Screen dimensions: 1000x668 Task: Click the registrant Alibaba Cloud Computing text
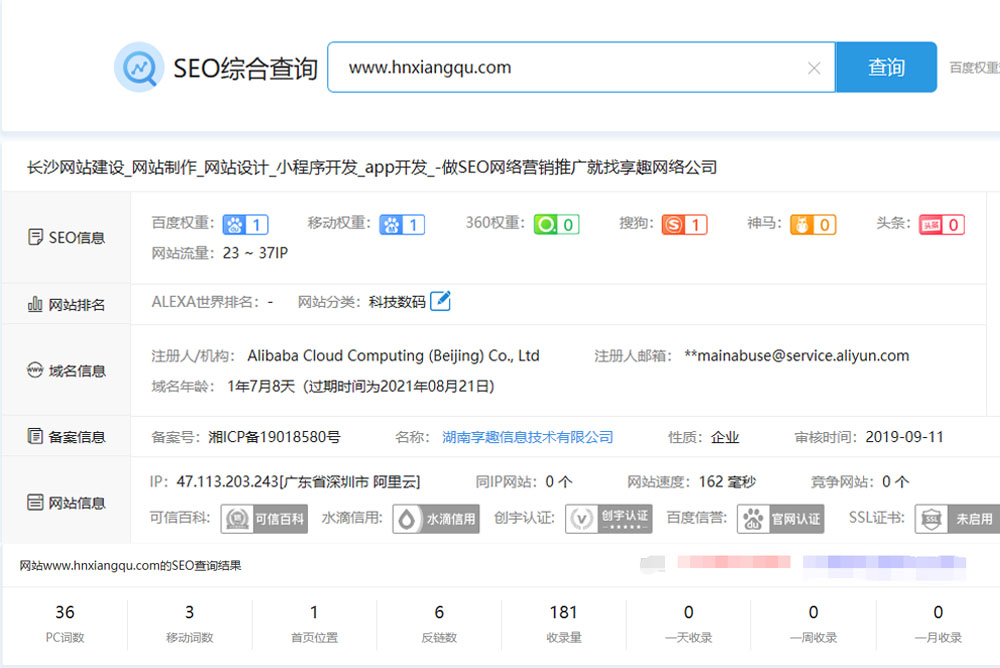point(393,355)
